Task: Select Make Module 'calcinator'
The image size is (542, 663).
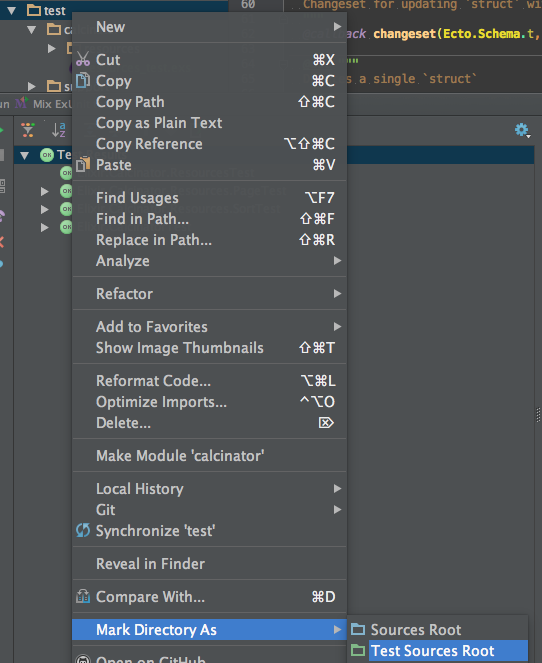Action: tap(209, 456)
